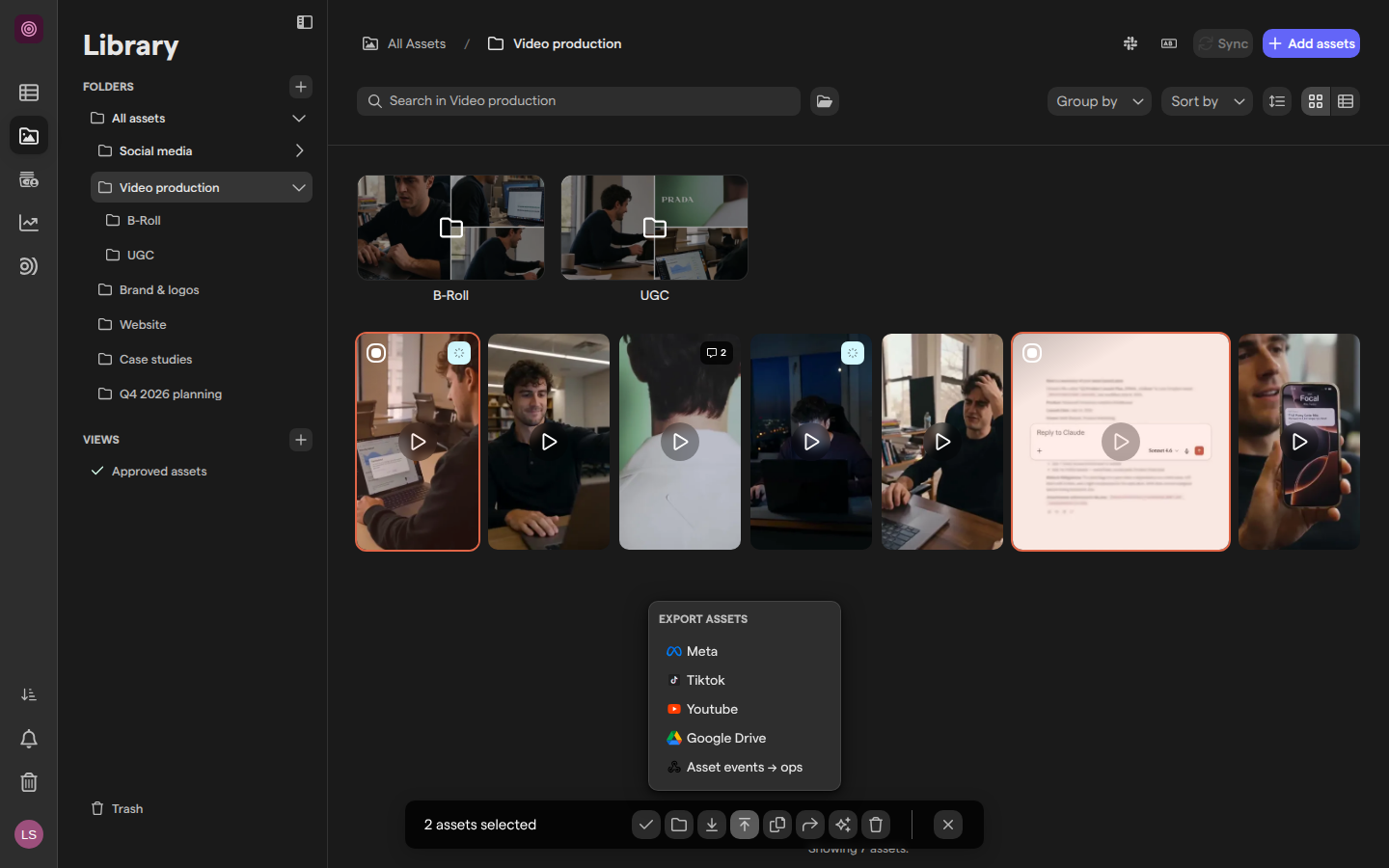Click the Sync button

[1223, 43]
